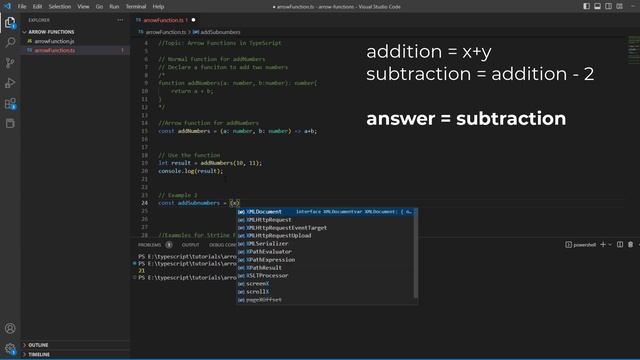This screenshot has width=640, height=360.
Task: Click line 19 let result code
Action: 210,163
